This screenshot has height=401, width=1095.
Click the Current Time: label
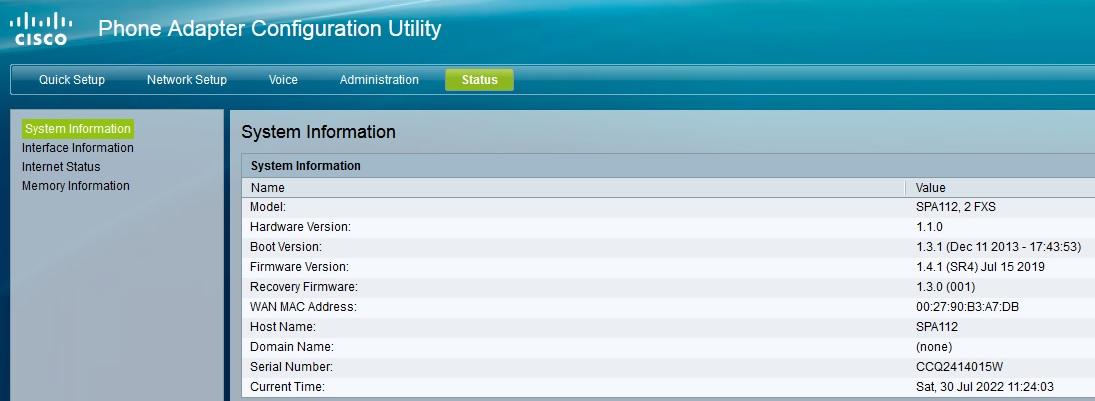287,386
